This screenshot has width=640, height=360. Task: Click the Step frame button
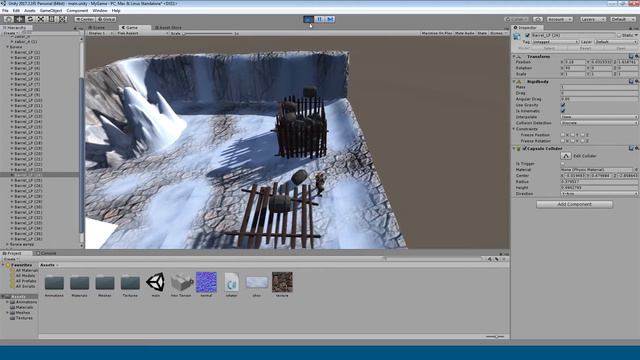330,19
